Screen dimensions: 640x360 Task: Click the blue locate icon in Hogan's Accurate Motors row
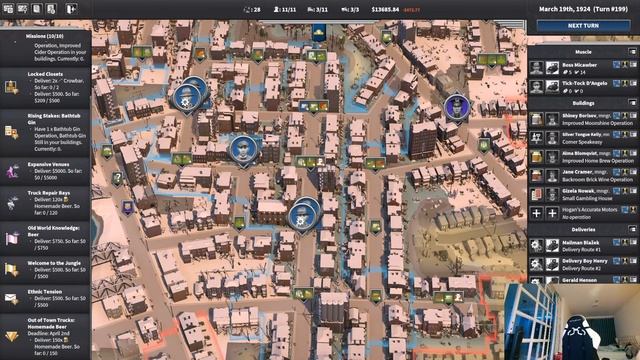tap(625, 210)
